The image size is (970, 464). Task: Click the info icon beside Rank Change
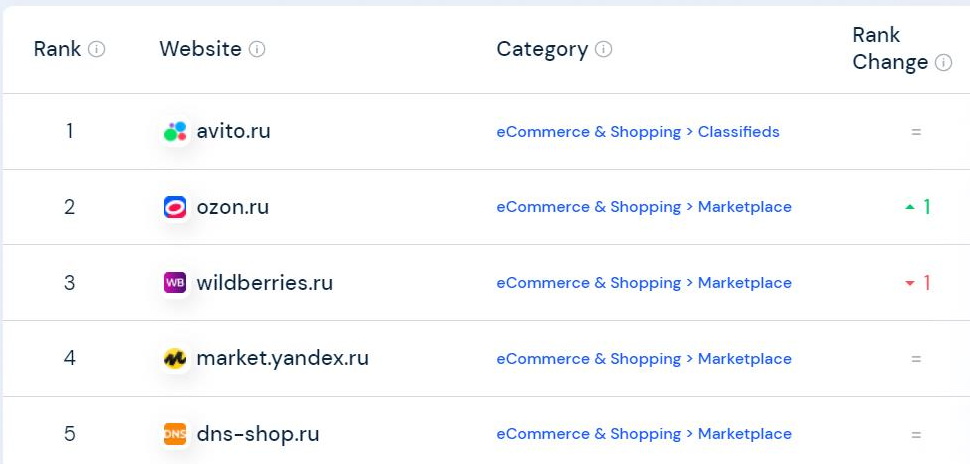coord(943,62)
